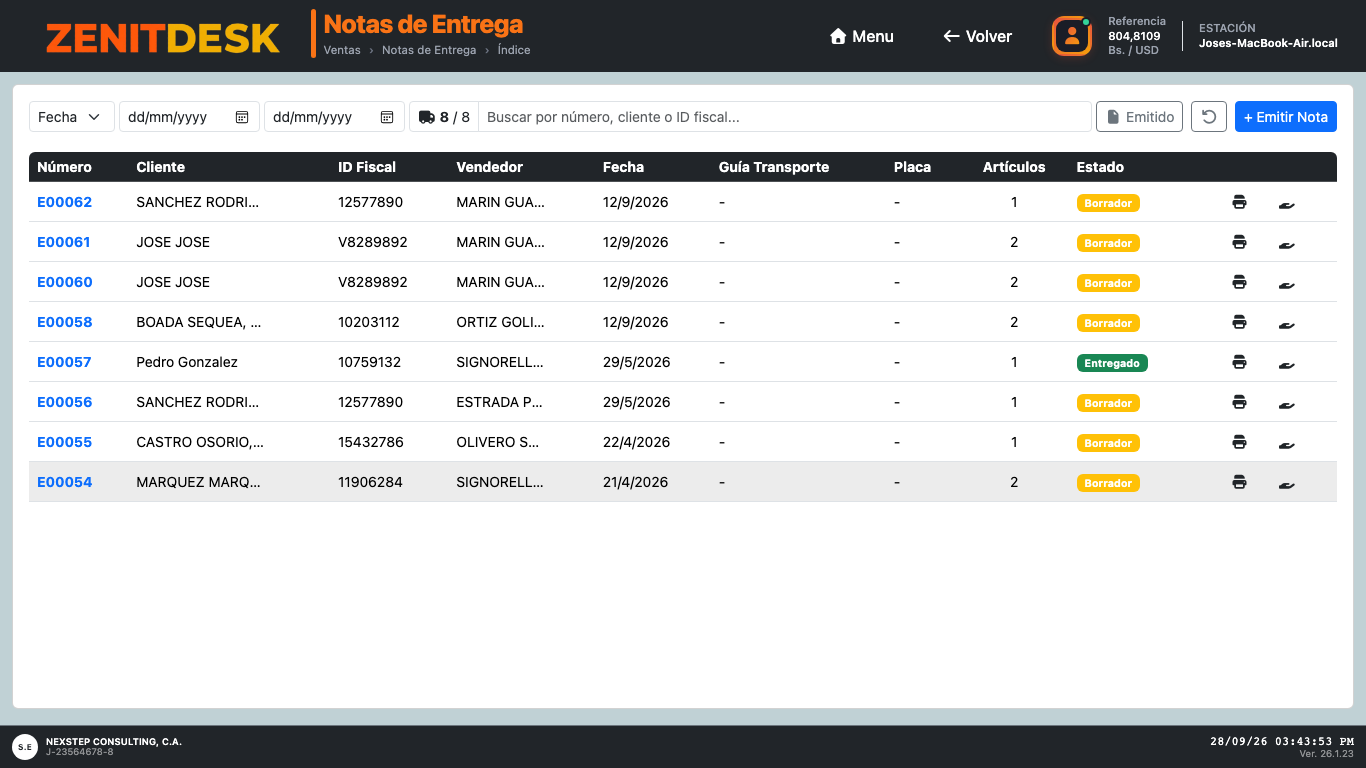
Task: Click the search field for número or cliente
Action: tap(785, 117)
